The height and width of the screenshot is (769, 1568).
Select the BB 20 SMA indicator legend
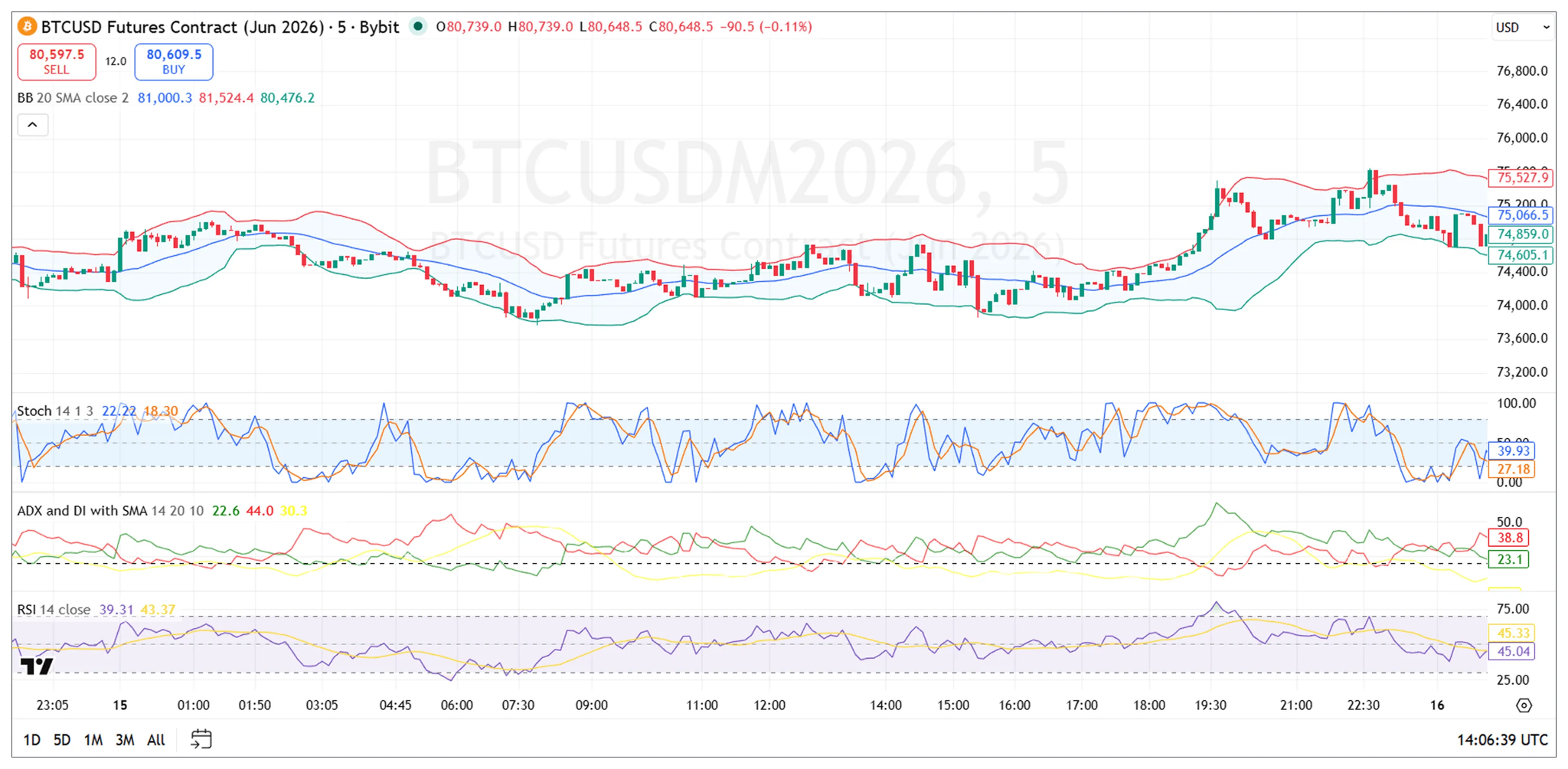pos(73,98)
